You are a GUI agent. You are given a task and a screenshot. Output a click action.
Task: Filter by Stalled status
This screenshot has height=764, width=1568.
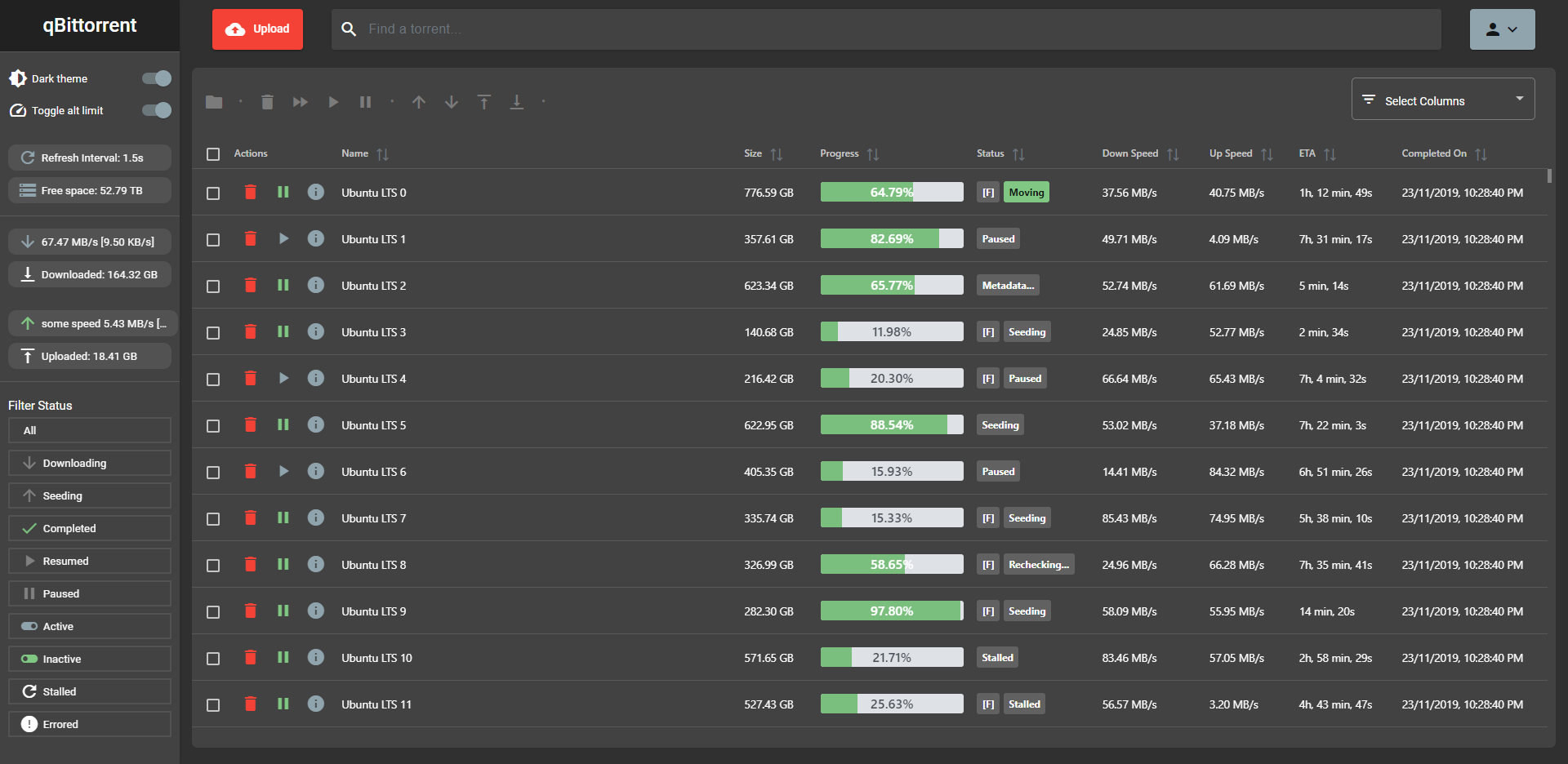(x=90, y=691)
